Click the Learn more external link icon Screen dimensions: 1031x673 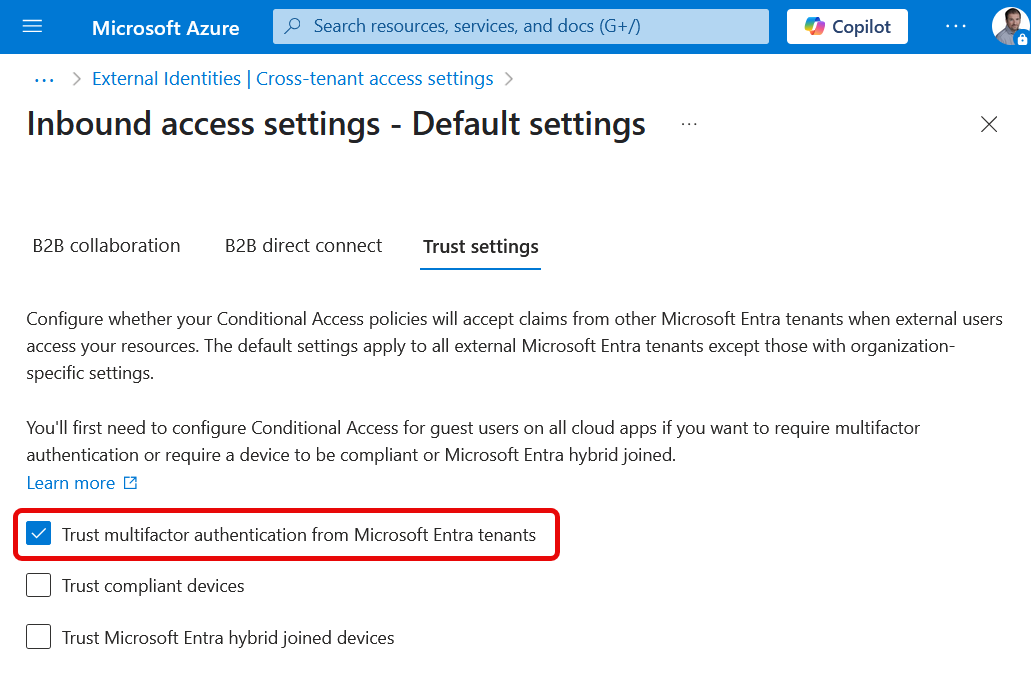click(x=130, y=483)
